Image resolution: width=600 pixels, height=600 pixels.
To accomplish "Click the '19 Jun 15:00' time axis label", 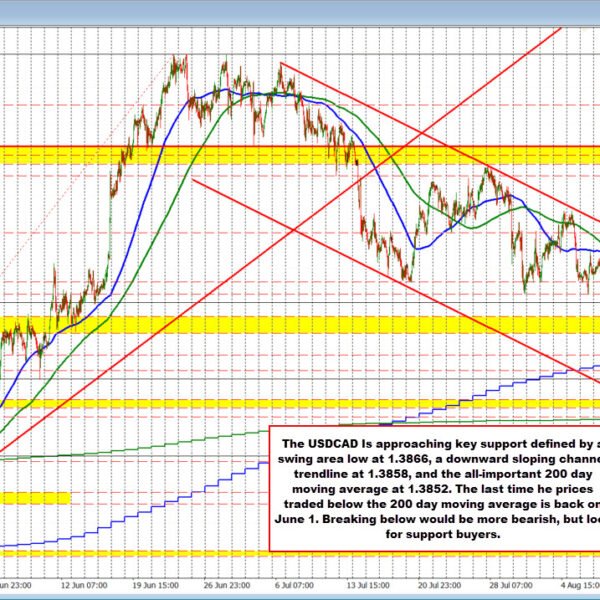I will 155,585.
